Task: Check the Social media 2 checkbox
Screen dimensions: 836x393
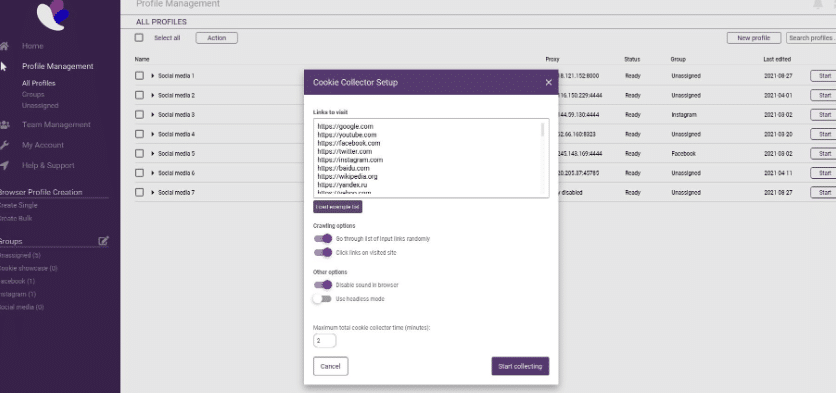Action: coord(139,95)
